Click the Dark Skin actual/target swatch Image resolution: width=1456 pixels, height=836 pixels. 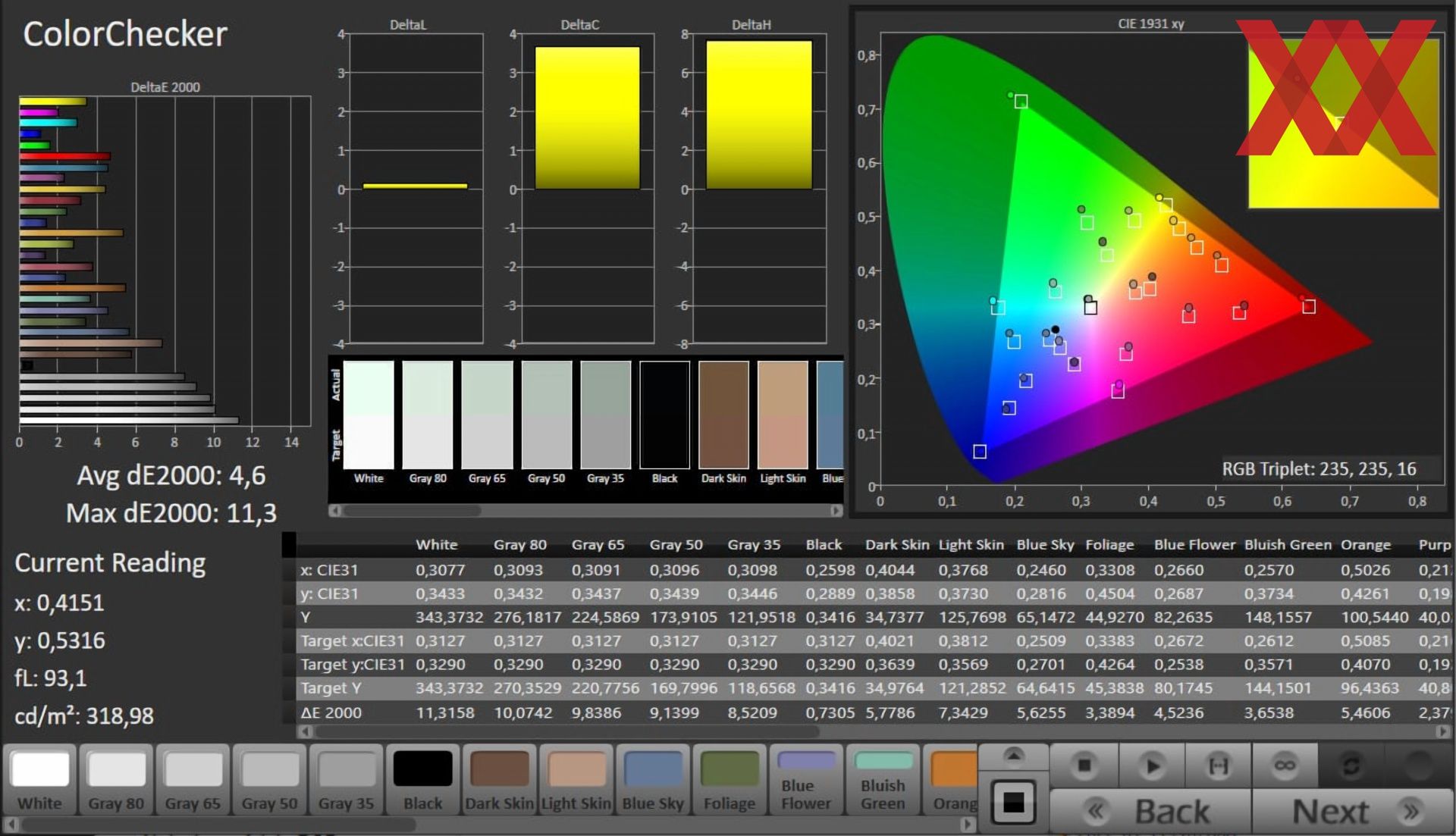point(723,415)
